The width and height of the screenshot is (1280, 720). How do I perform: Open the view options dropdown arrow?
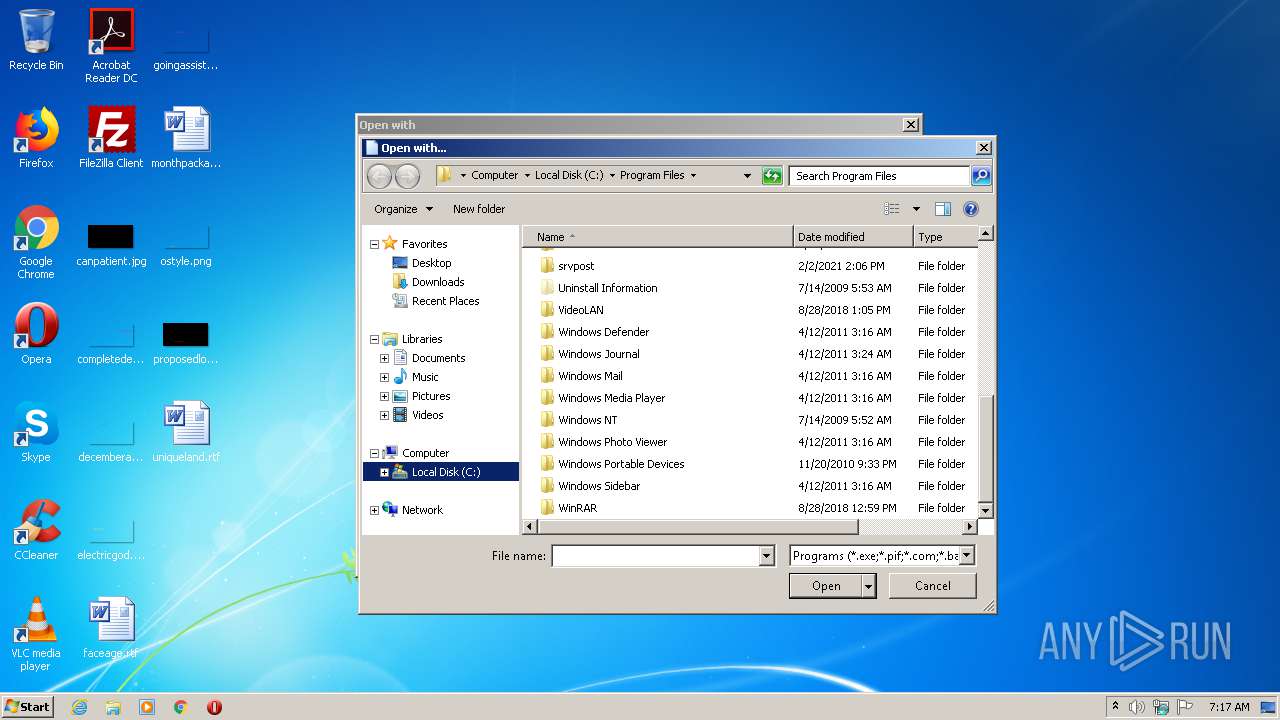point(915,209)
